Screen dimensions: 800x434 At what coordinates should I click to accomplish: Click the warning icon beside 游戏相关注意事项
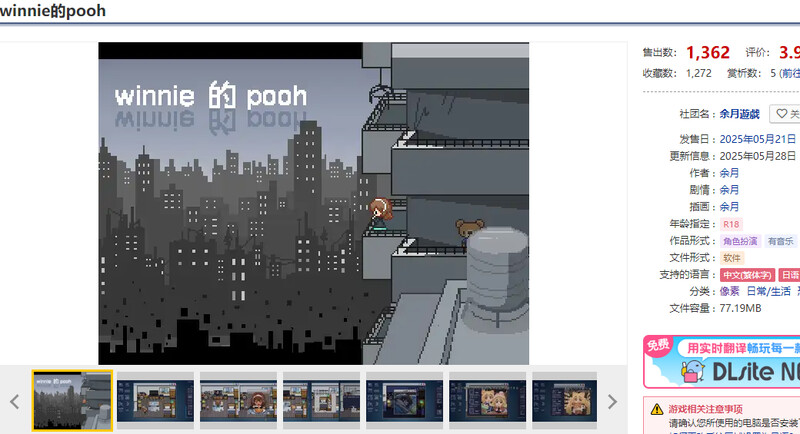[657, 410]
